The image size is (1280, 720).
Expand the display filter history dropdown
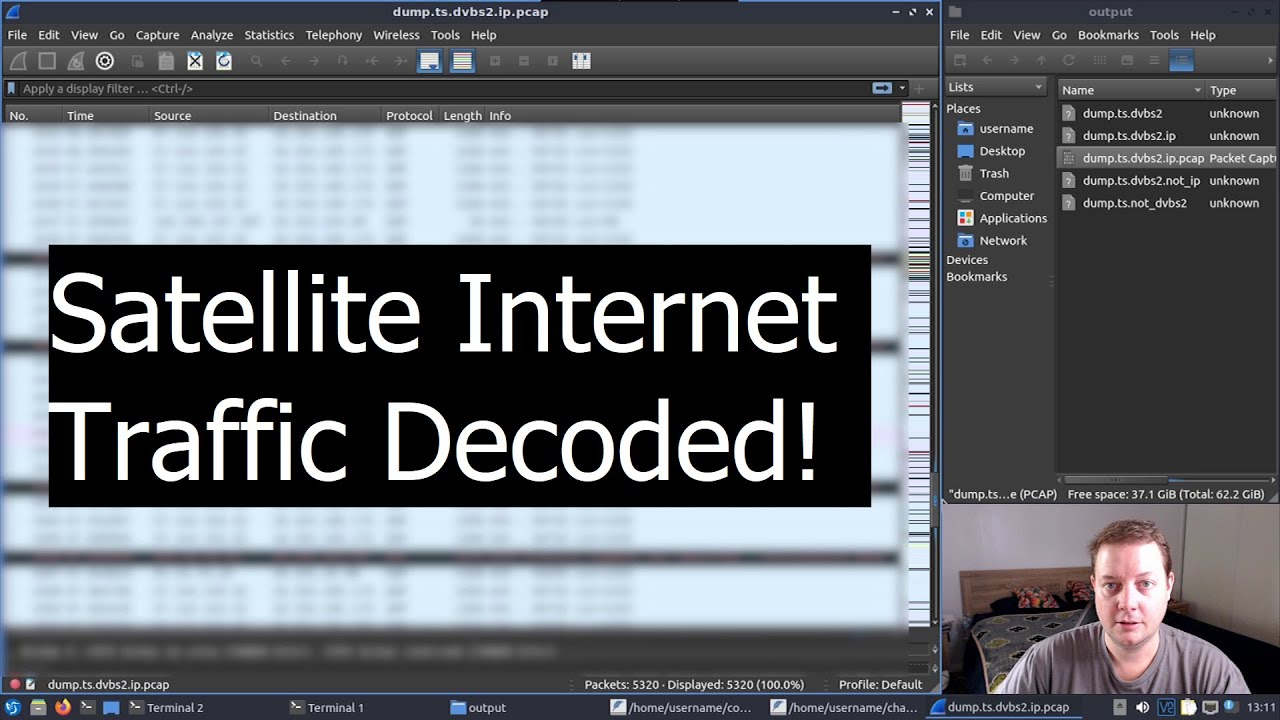pyautogui.click(x=902, y=88)
